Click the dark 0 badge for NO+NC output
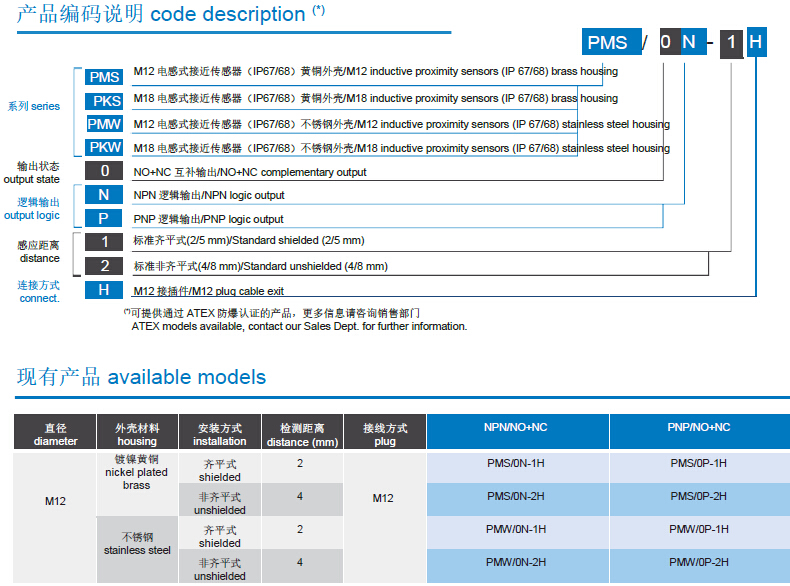Screen dimensions: 790x586 point(104,171)
